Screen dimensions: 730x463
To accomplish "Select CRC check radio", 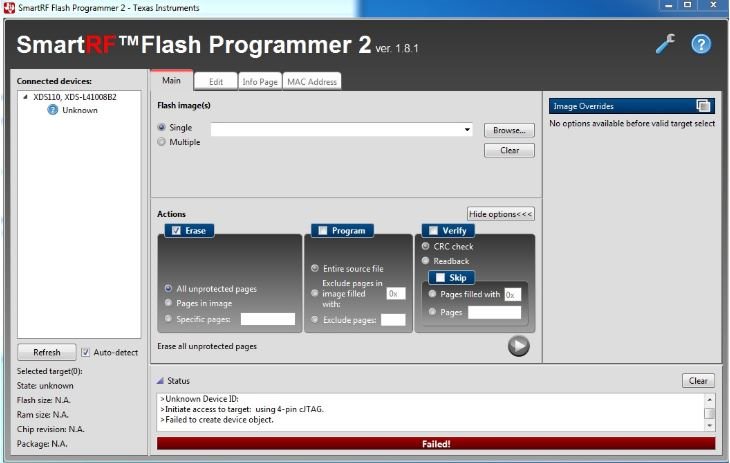I will pyautogui.click(x=426, y=246).
